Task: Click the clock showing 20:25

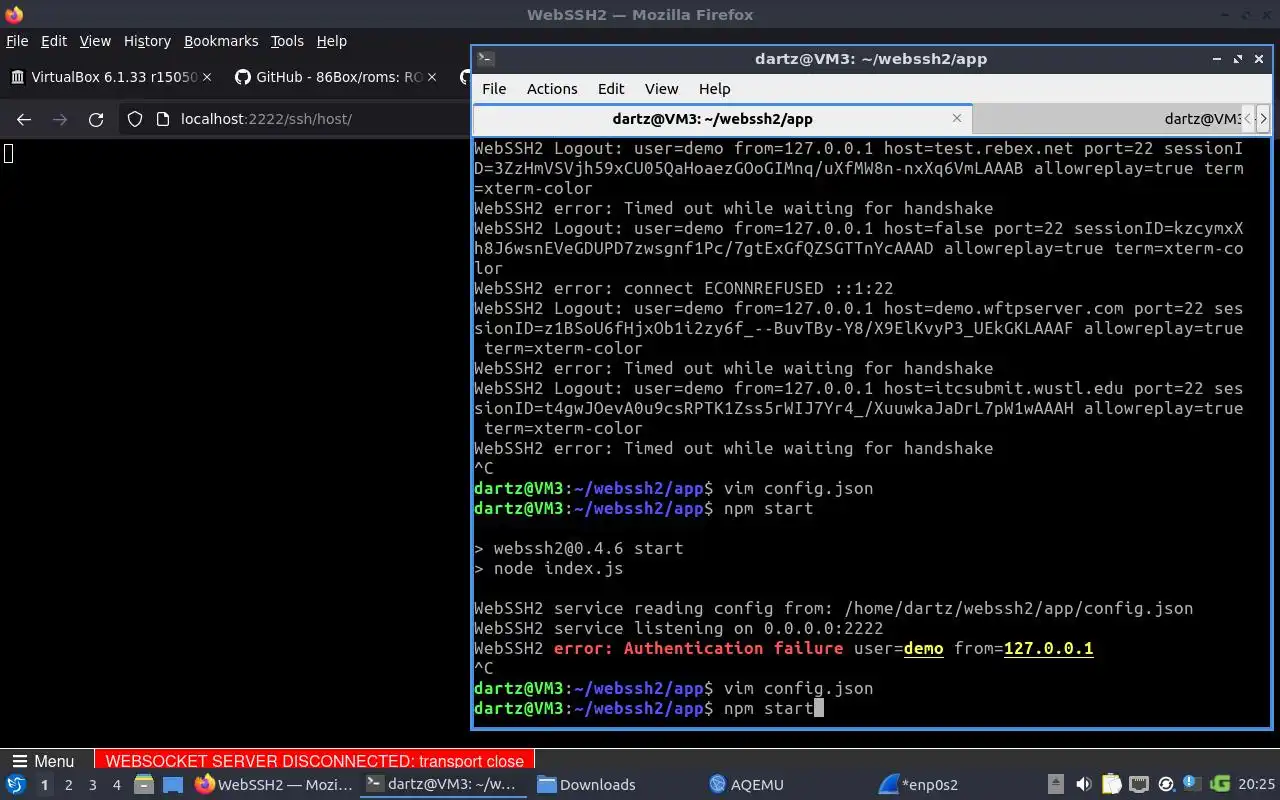Action: (x=1257, y=785)
